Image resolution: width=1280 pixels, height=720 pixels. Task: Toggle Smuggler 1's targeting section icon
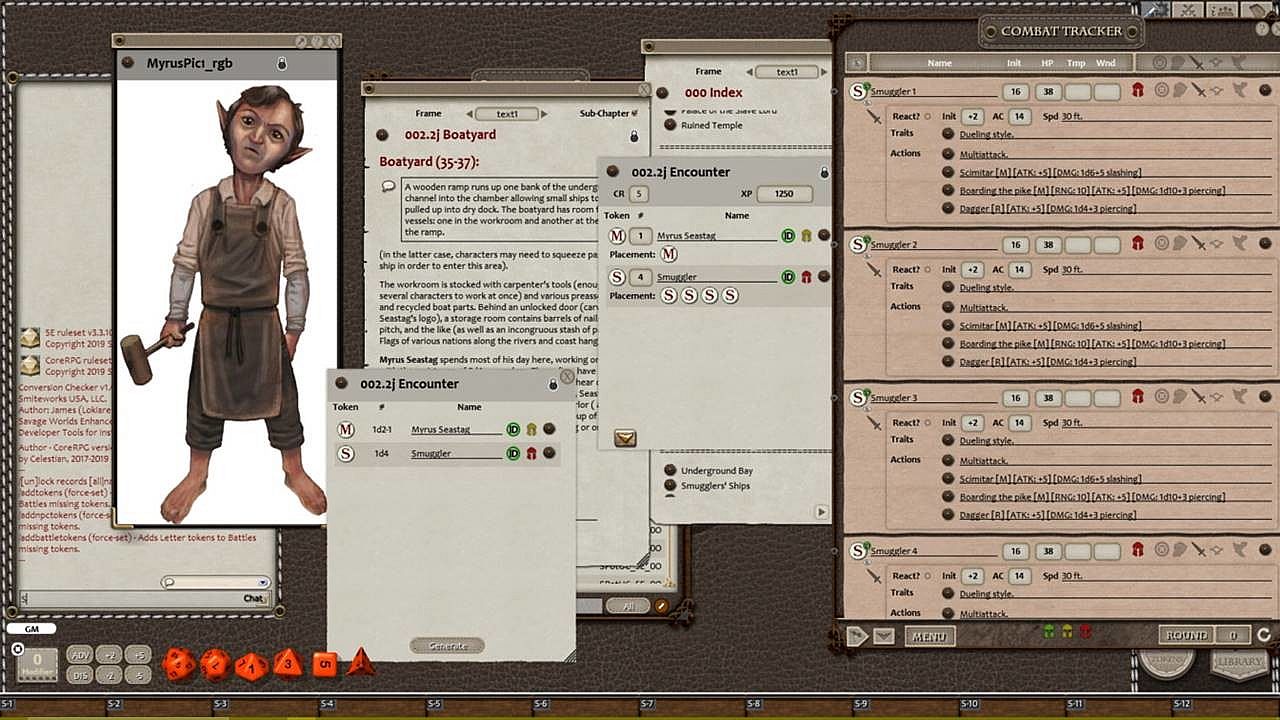point(1161,90)
